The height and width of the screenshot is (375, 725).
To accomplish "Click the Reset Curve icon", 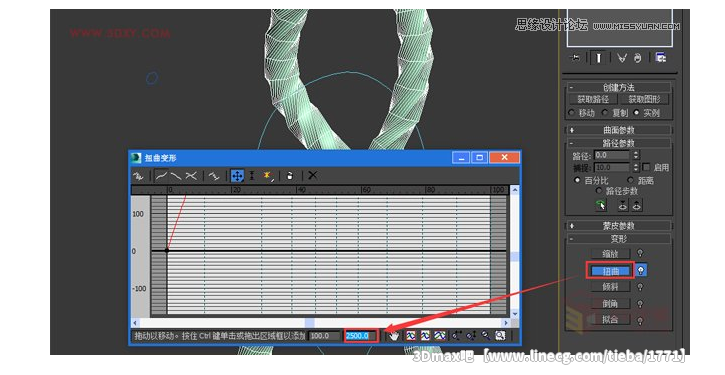I will point(290,176).
